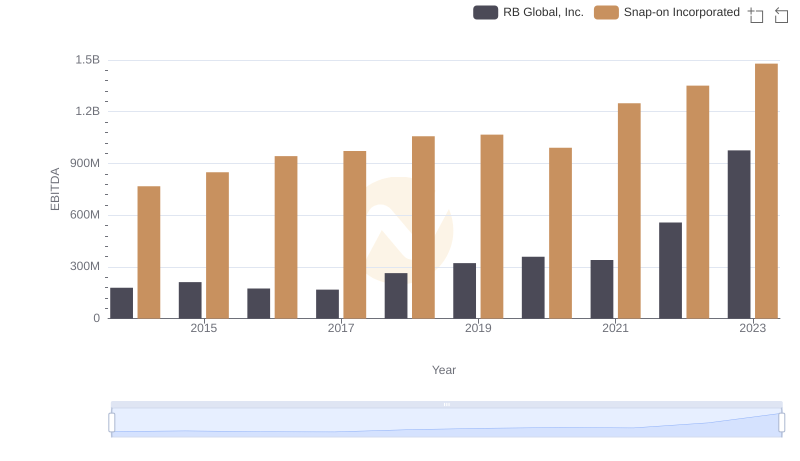Click the 2019 x-axis label
800x461 pixels.
[478, 328]
